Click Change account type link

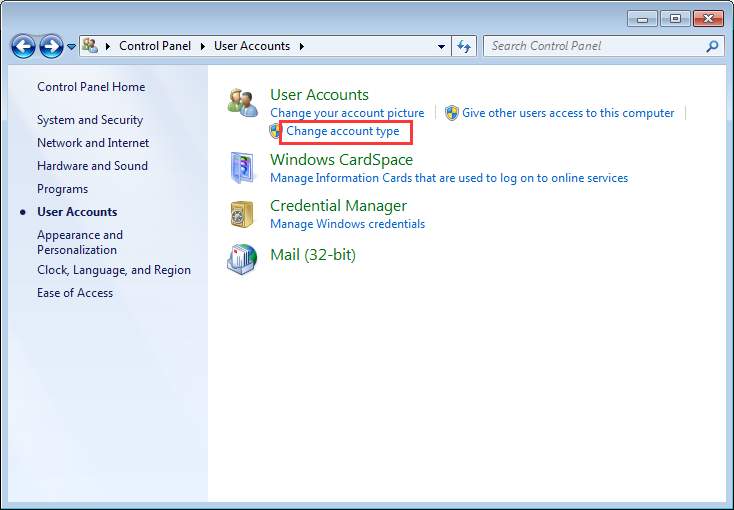(x=343, y=131)
